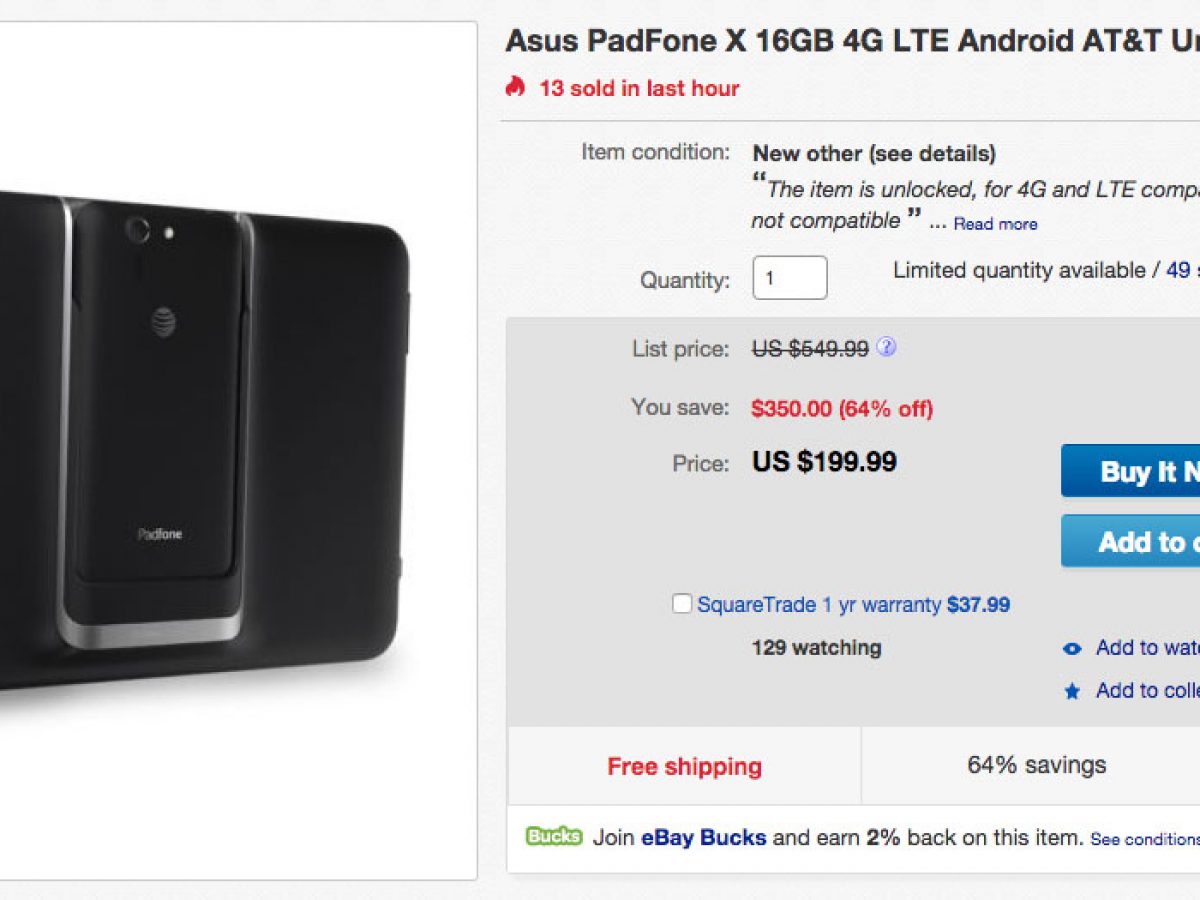Click the star icon for collection

[x=1072, y=691]
